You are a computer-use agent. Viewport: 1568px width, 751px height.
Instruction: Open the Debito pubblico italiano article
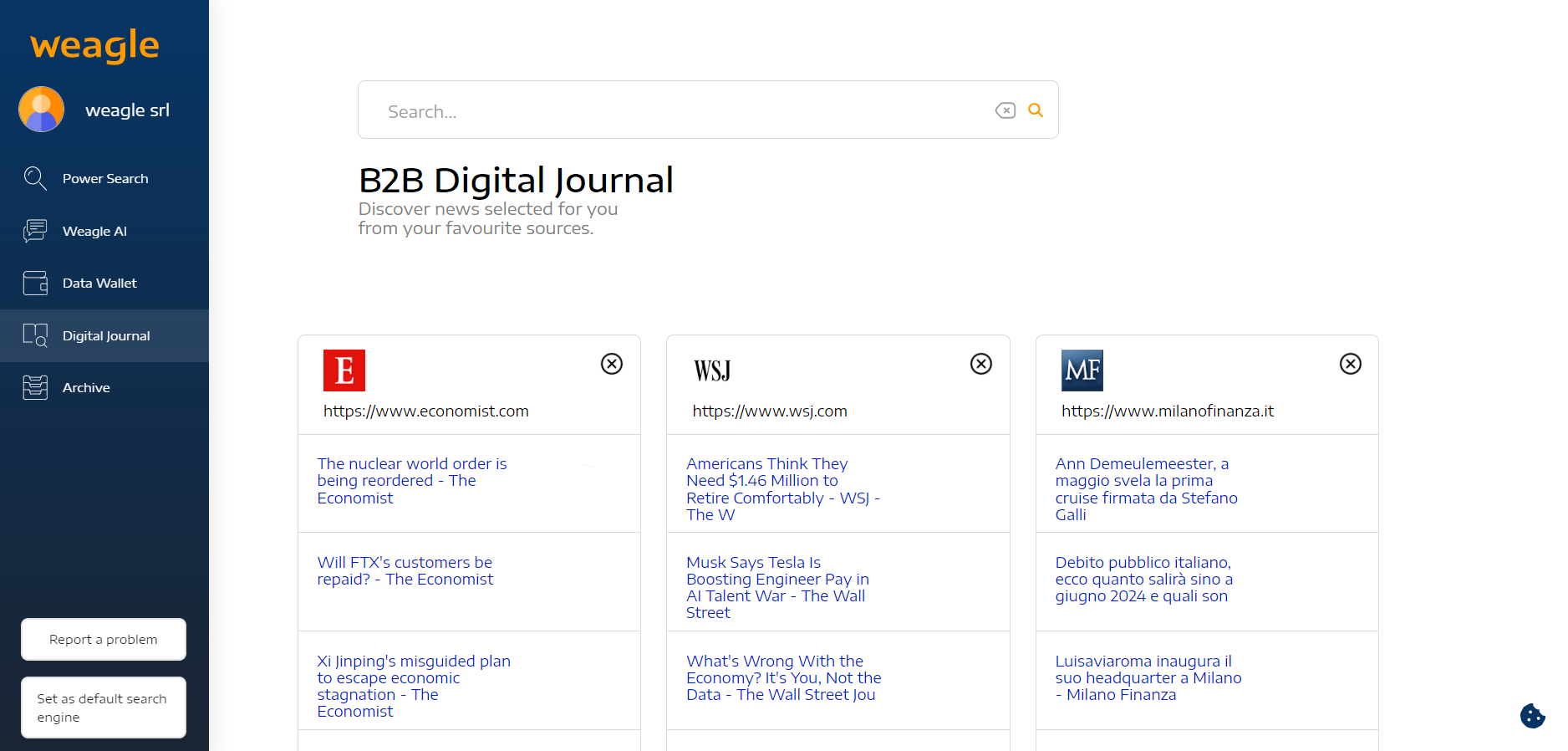1143,580
